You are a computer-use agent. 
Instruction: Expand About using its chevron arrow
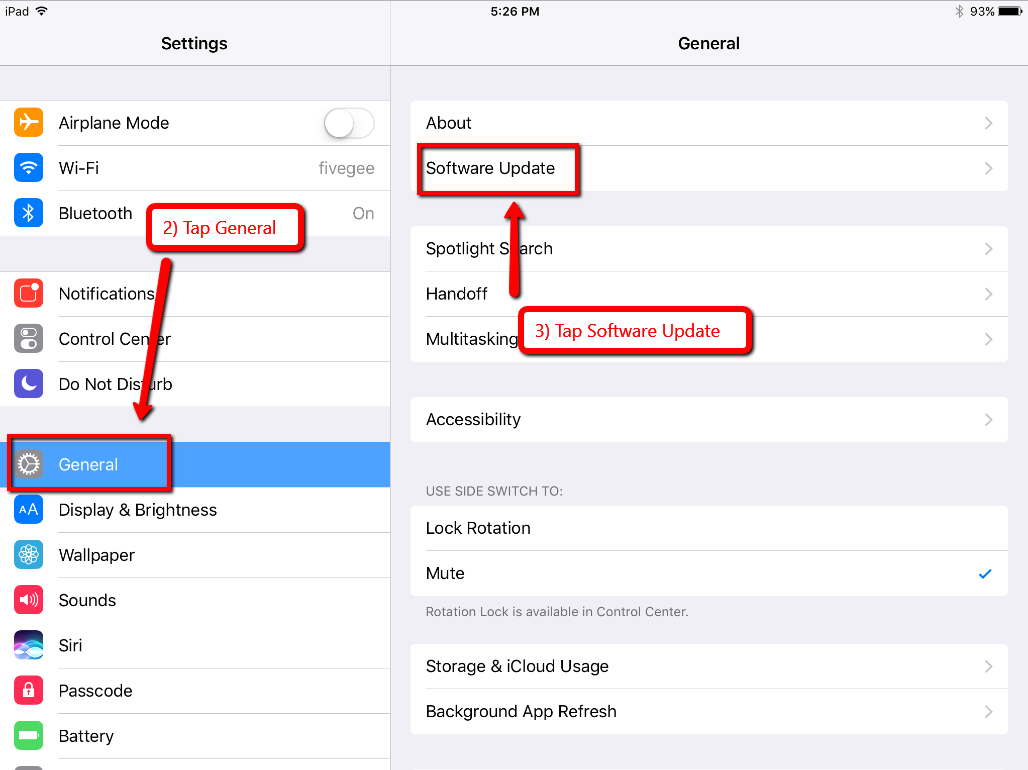pyautogui.click(x=988, y=123)
